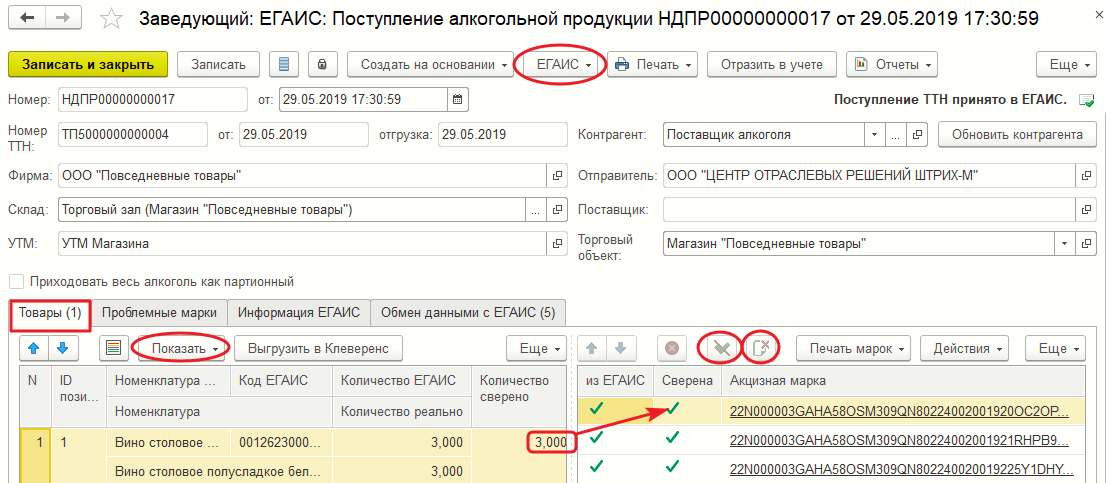Click the colored table settings icon in goods toolbar
The image size is (1106, 483).
click(113, 348)
